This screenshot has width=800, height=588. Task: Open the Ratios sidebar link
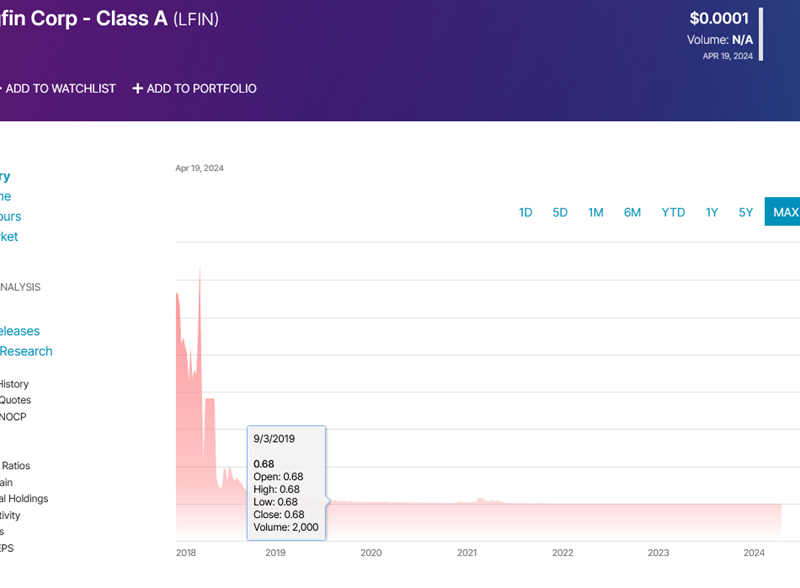(15, 465)
